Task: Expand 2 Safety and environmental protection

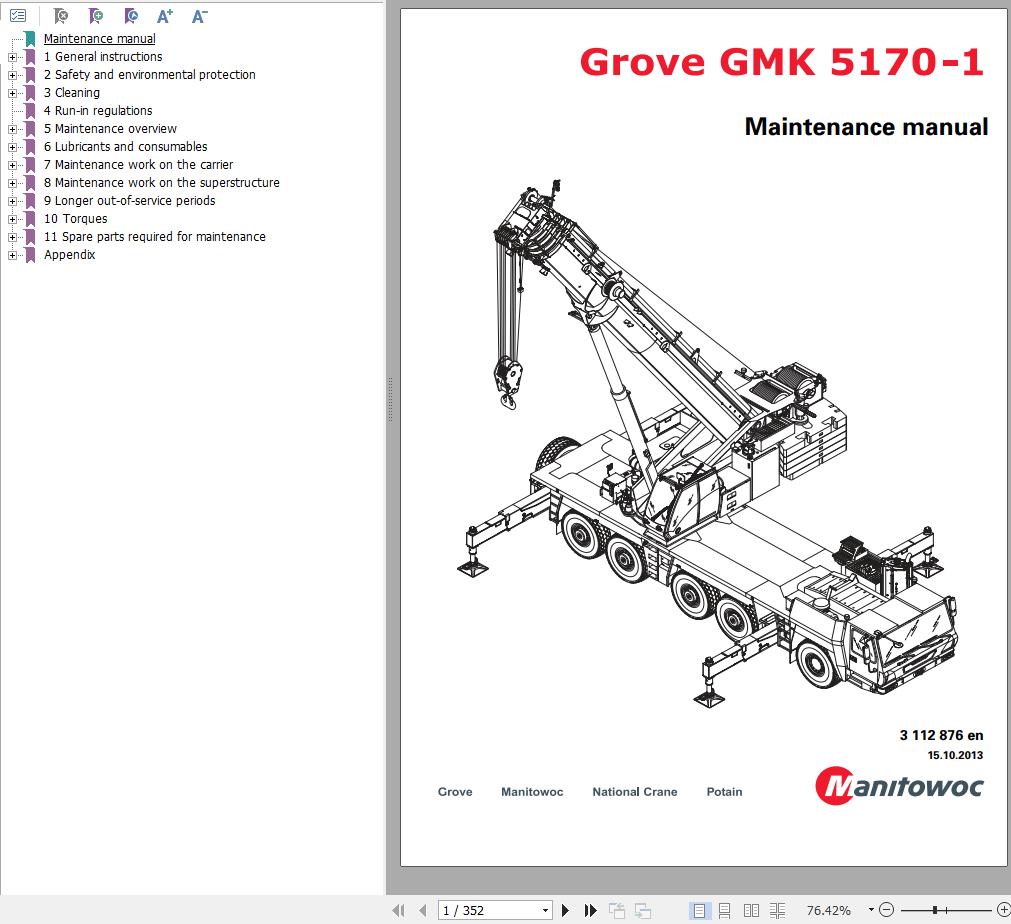Action: 12,75
